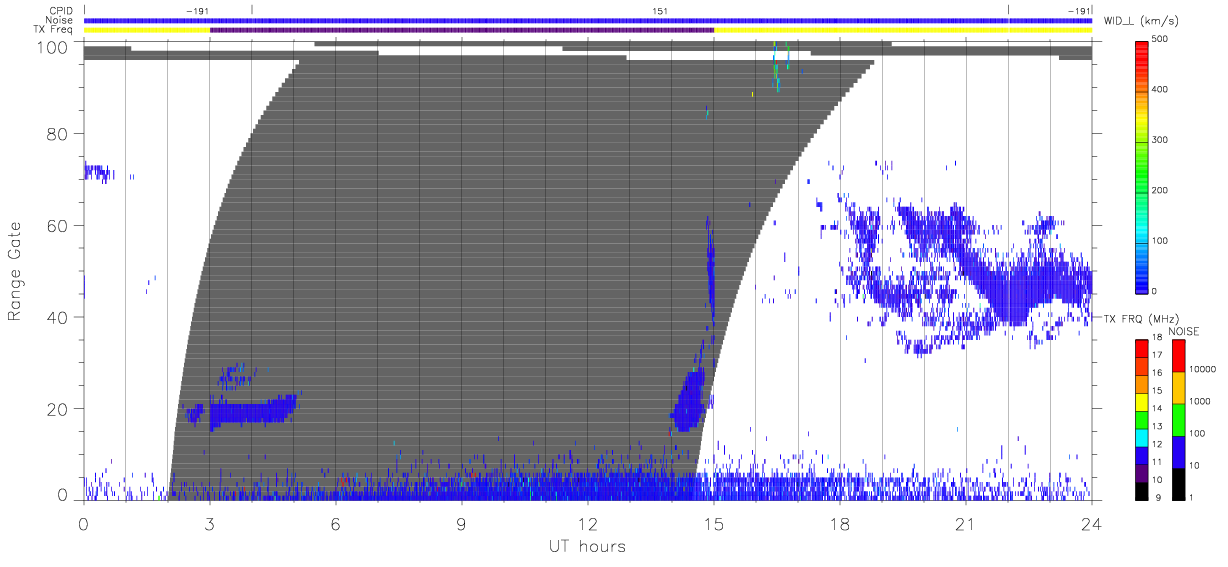The height and width of the screenshot is (567, 1228).
Task: Click the 40 tick on Range Gate axis
Action: pos(57,317)
